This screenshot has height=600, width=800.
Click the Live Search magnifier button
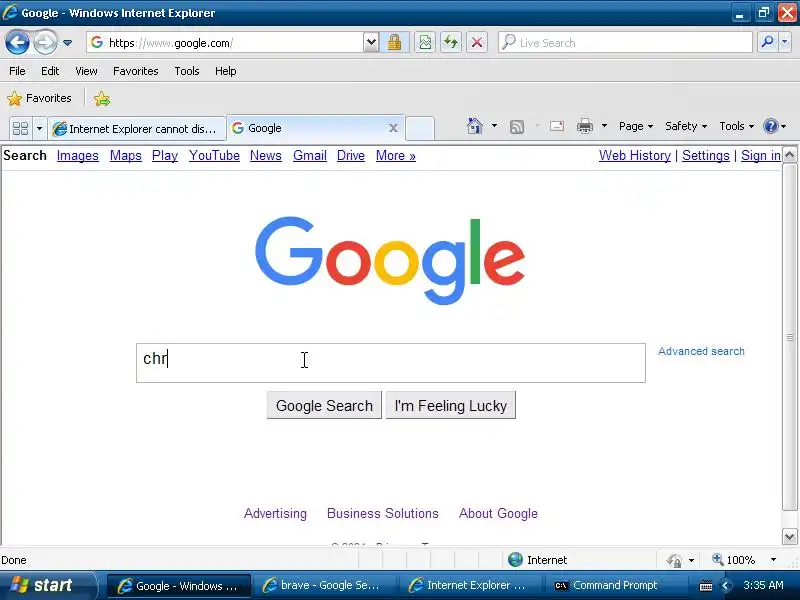click(767, 42)
